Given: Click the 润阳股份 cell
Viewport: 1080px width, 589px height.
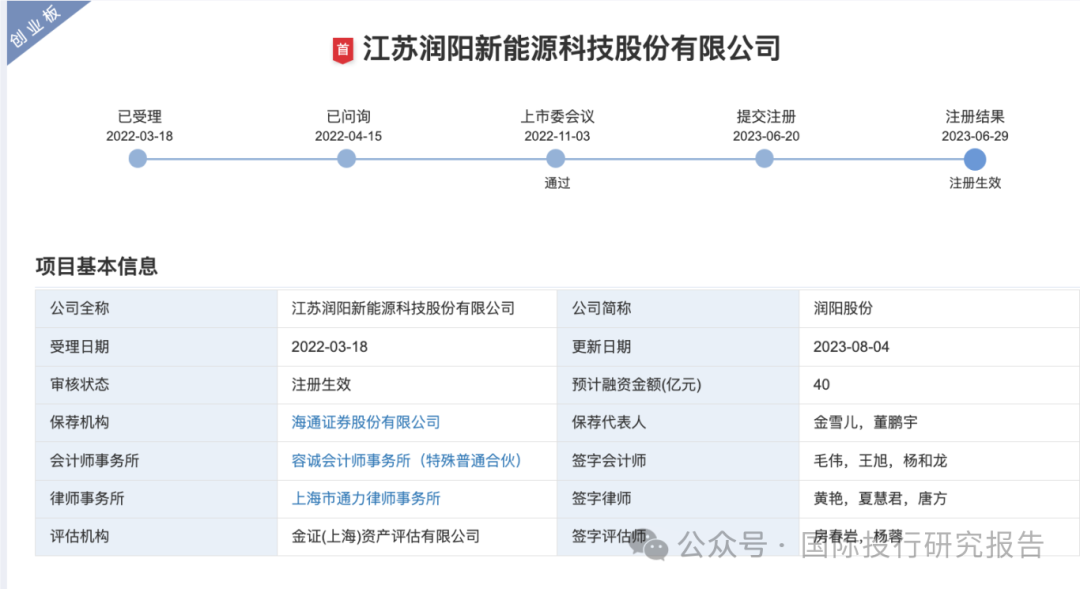Looking at the screenshot, I should 939,308.
